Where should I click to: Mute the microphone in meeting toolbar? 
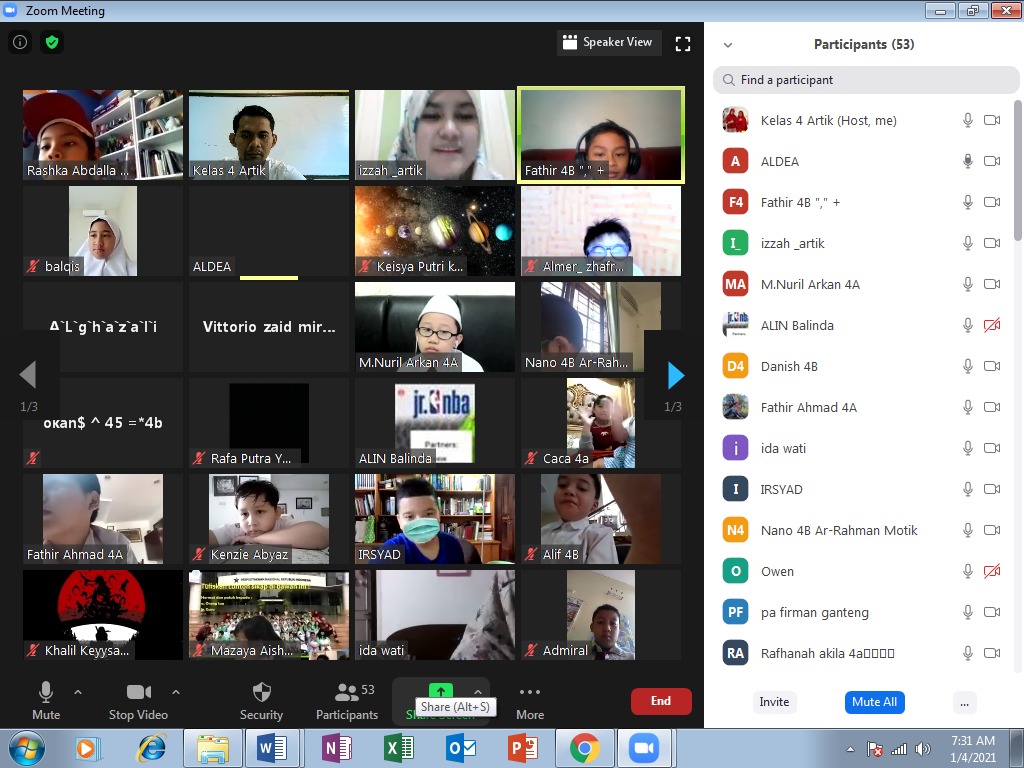click(x=46, y=692)
